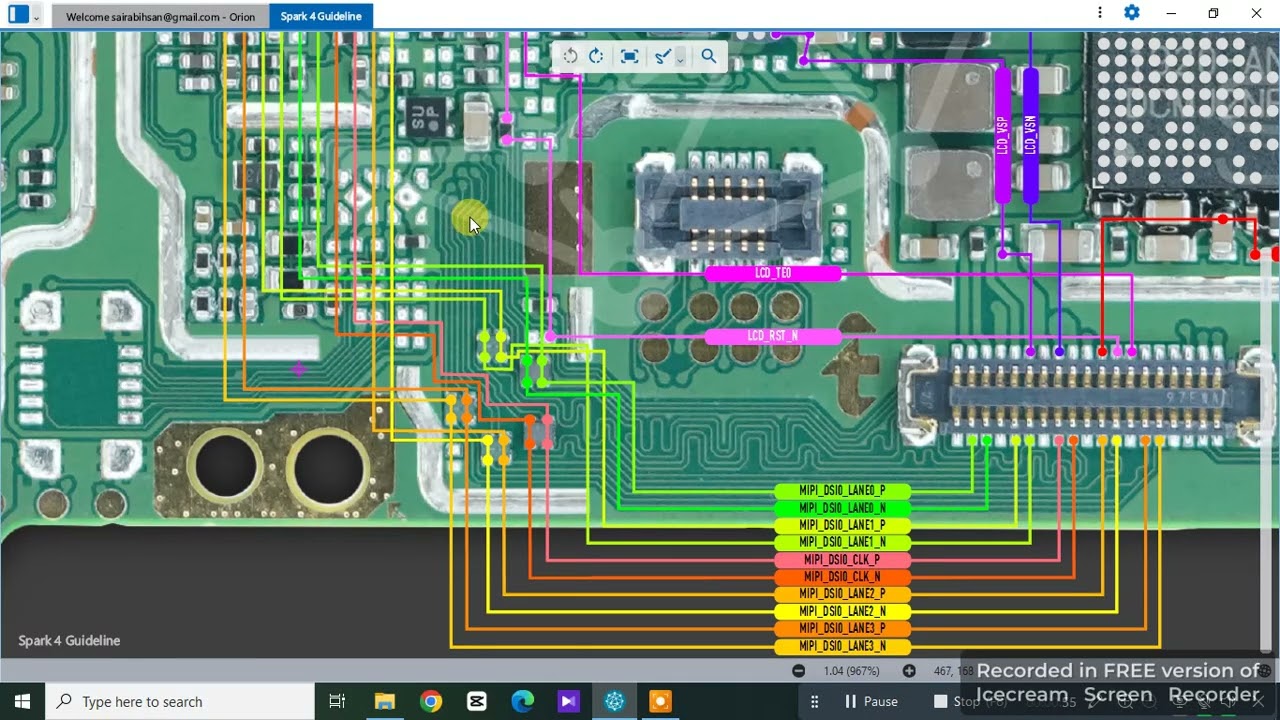Click the SU P chip component
This screenshot has width=1280, height=720.
tap(427, 118)
